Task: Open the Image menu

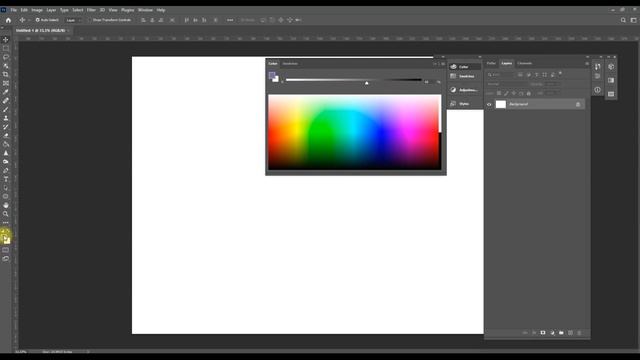Action: (x=37, y=10)
